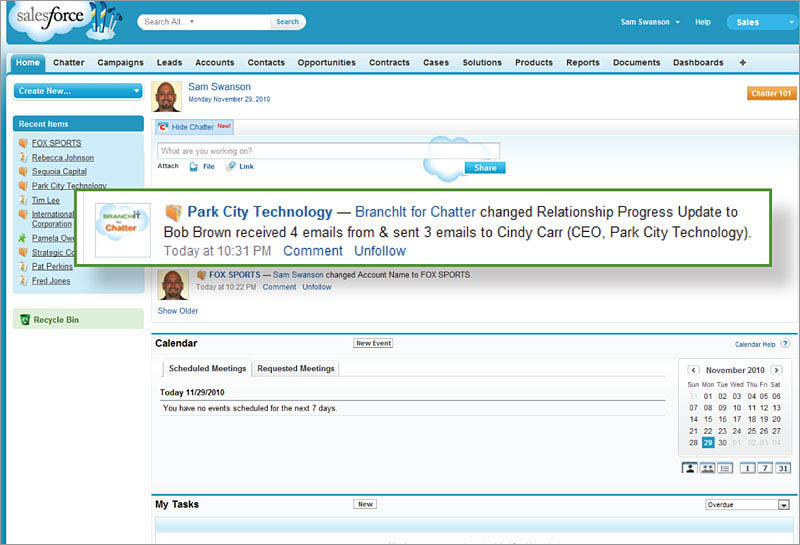
Task: Click the Chatter icon beside Hide Chatter
Action: 163,127
